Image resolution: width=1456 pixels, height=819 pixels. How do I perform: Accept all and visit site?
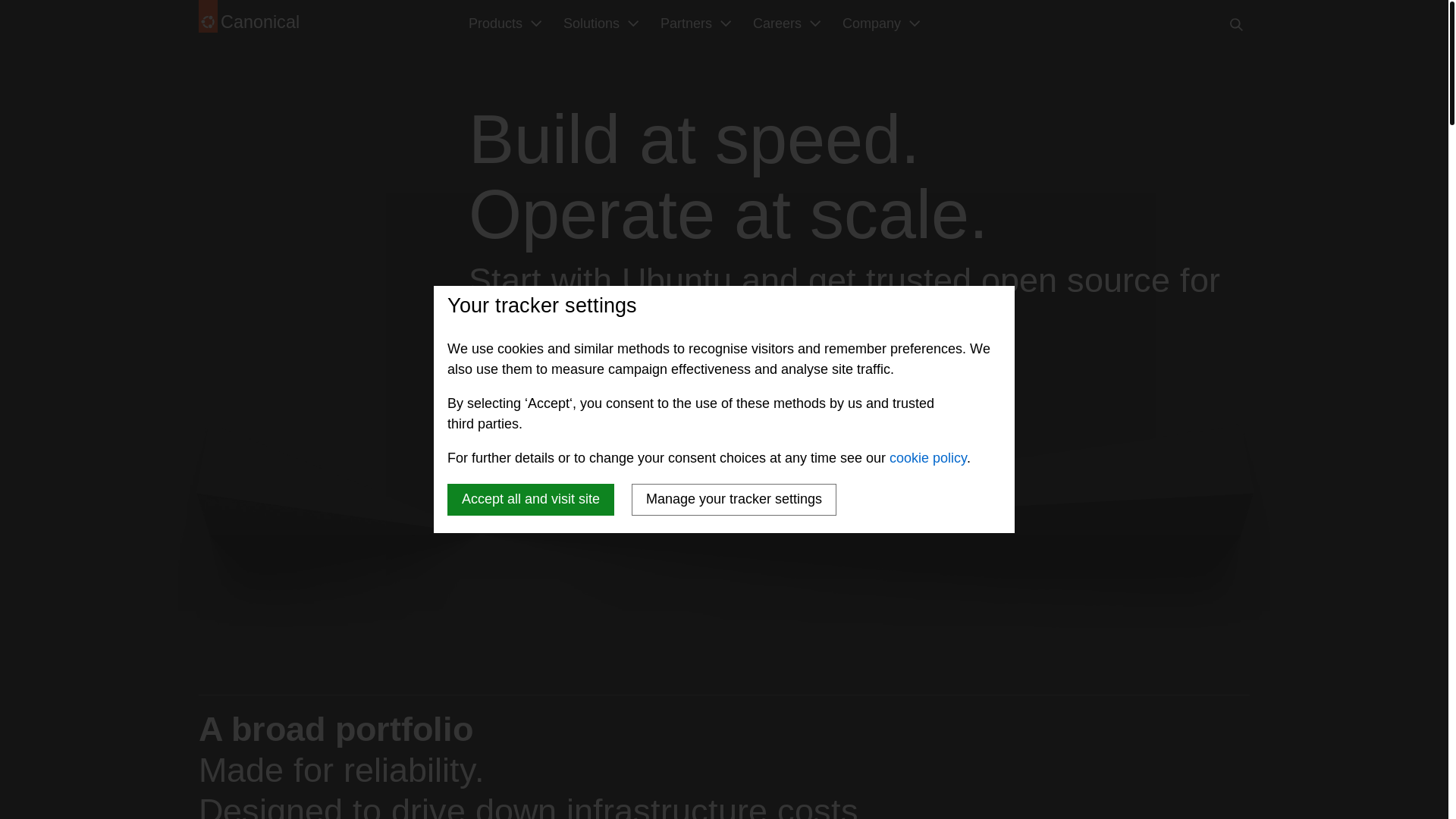pyautogui.click(x=531, y=500)
